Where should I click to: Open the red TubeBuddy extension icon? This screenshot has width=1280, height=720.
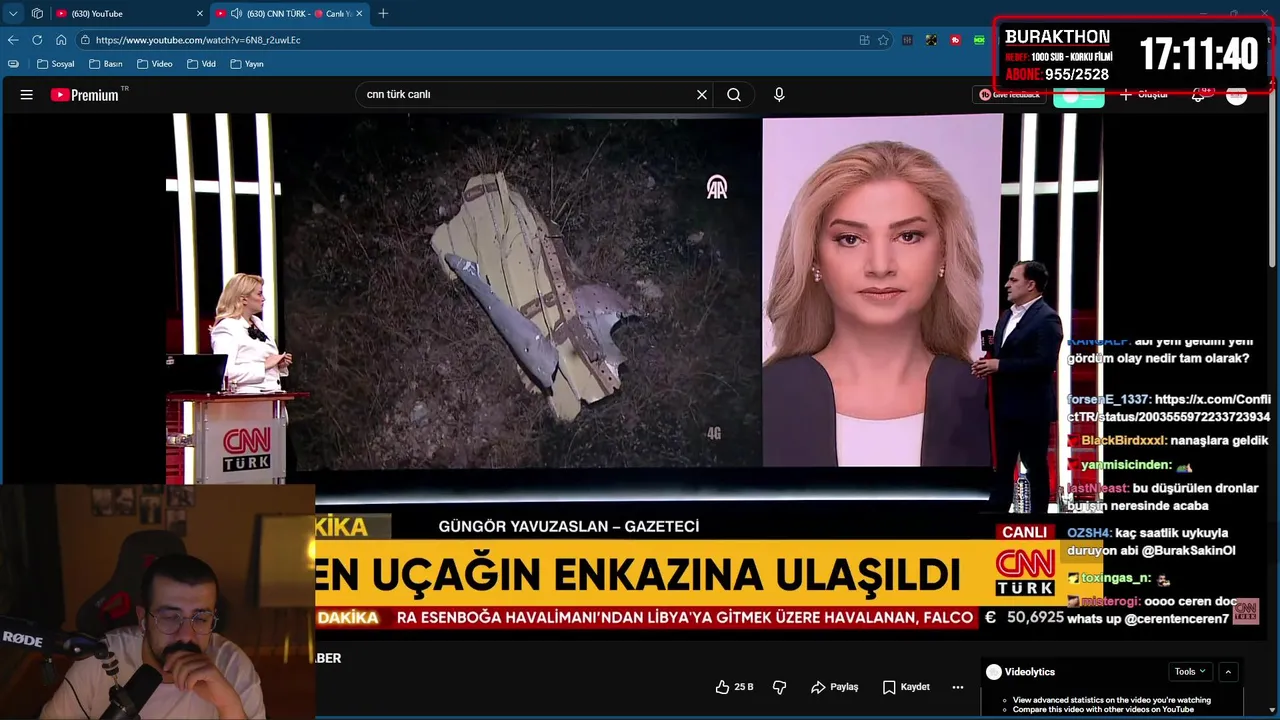955,40
